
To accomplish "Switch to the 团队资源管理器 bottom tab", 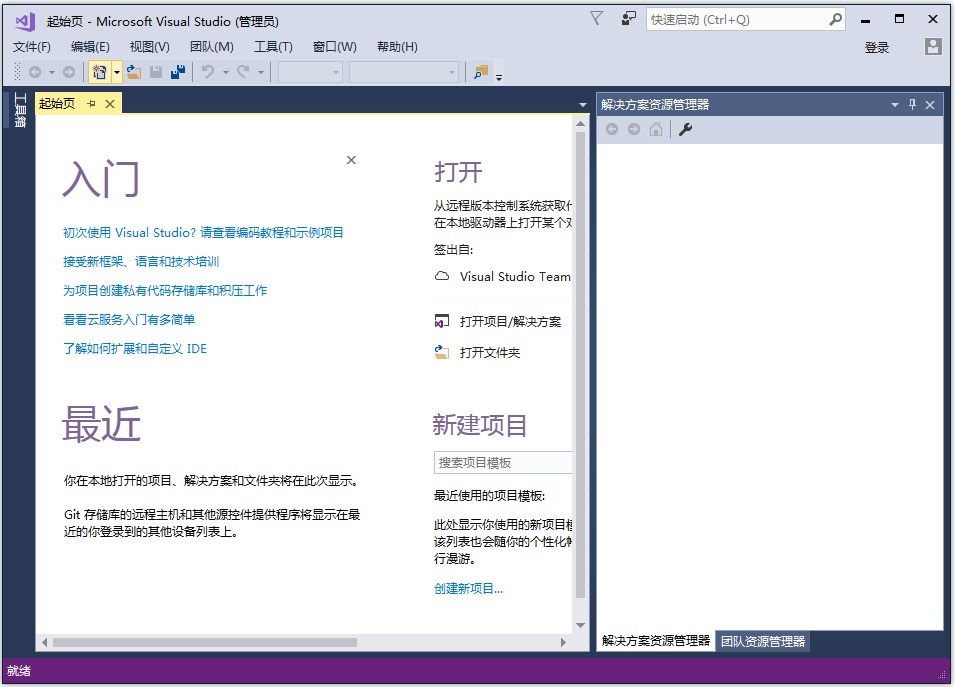I will (x=763, y=641).
